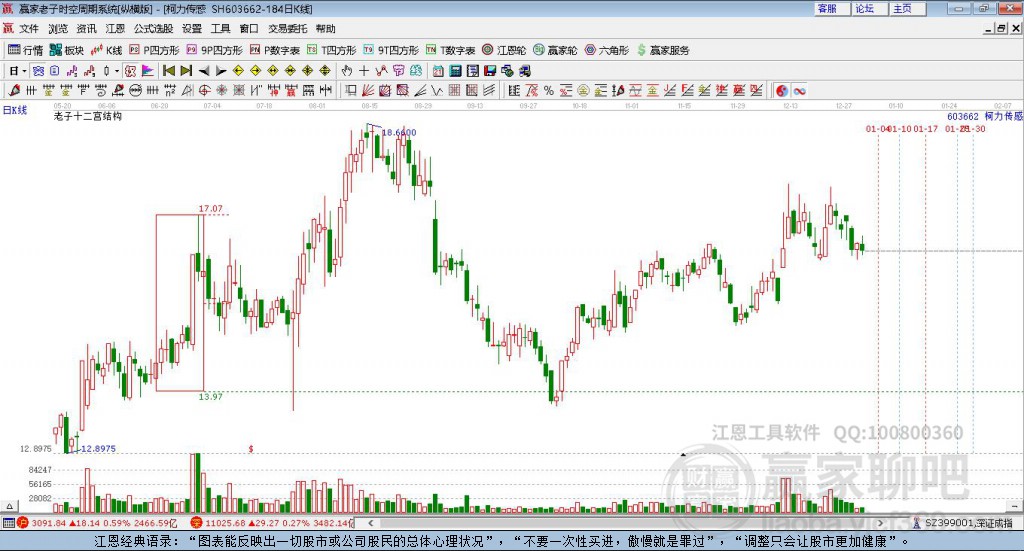Click the 客服 button in title bar

pyautogui.click(x=831, y=8)
